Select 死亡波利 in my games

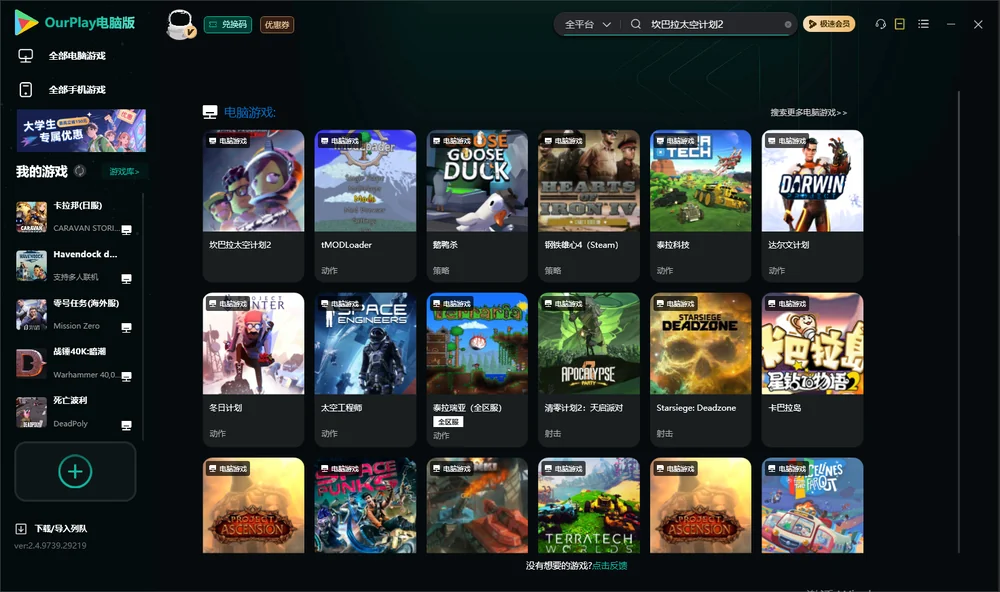click(x=77, y=413)
